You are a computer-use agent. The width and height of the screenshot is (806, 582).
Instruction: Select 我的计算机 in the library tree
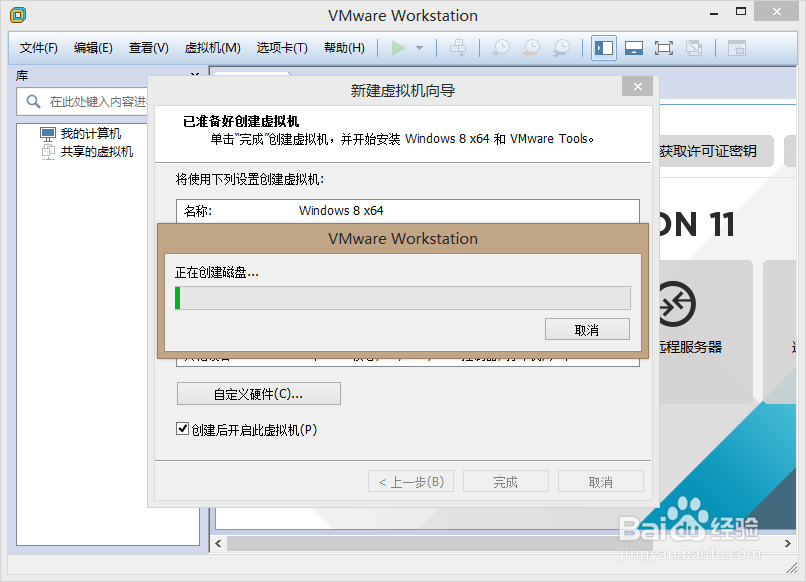[90, 134]
